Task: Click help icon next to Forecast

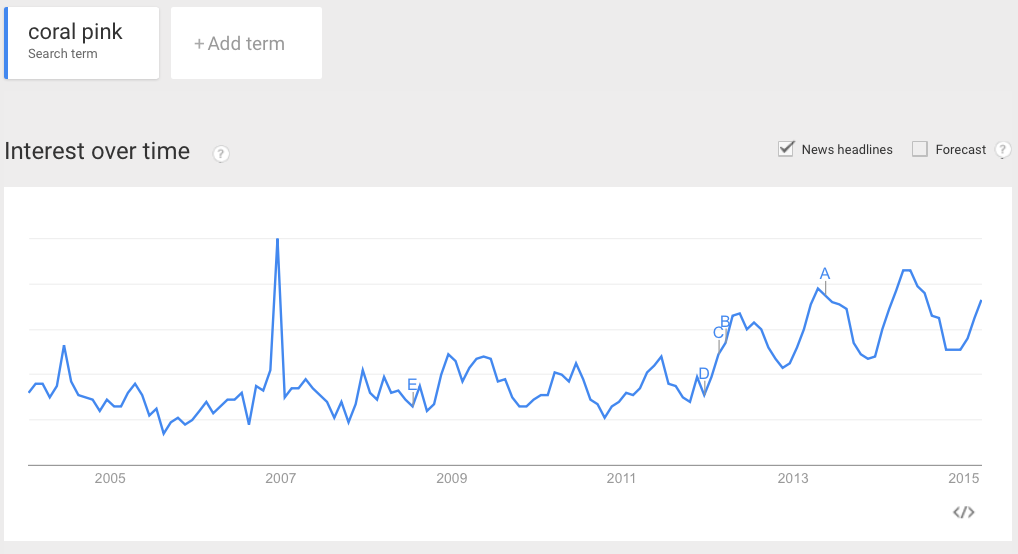Action: point(1002,150)
